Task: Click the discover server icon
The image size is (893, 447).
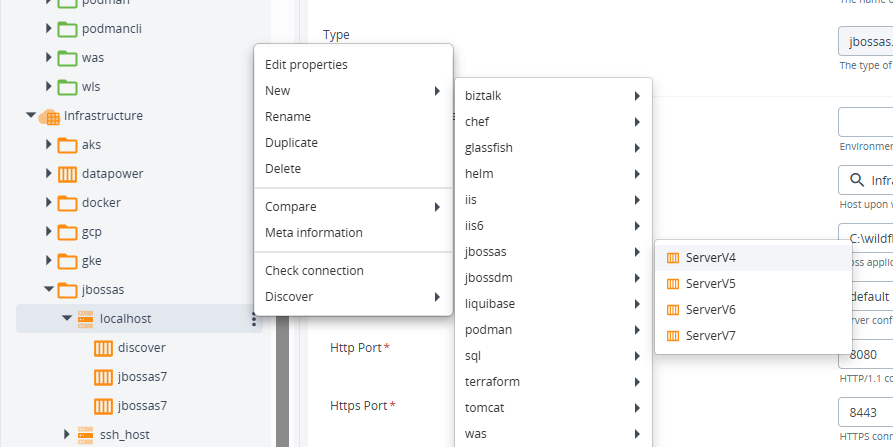Action: click(103, 348)
